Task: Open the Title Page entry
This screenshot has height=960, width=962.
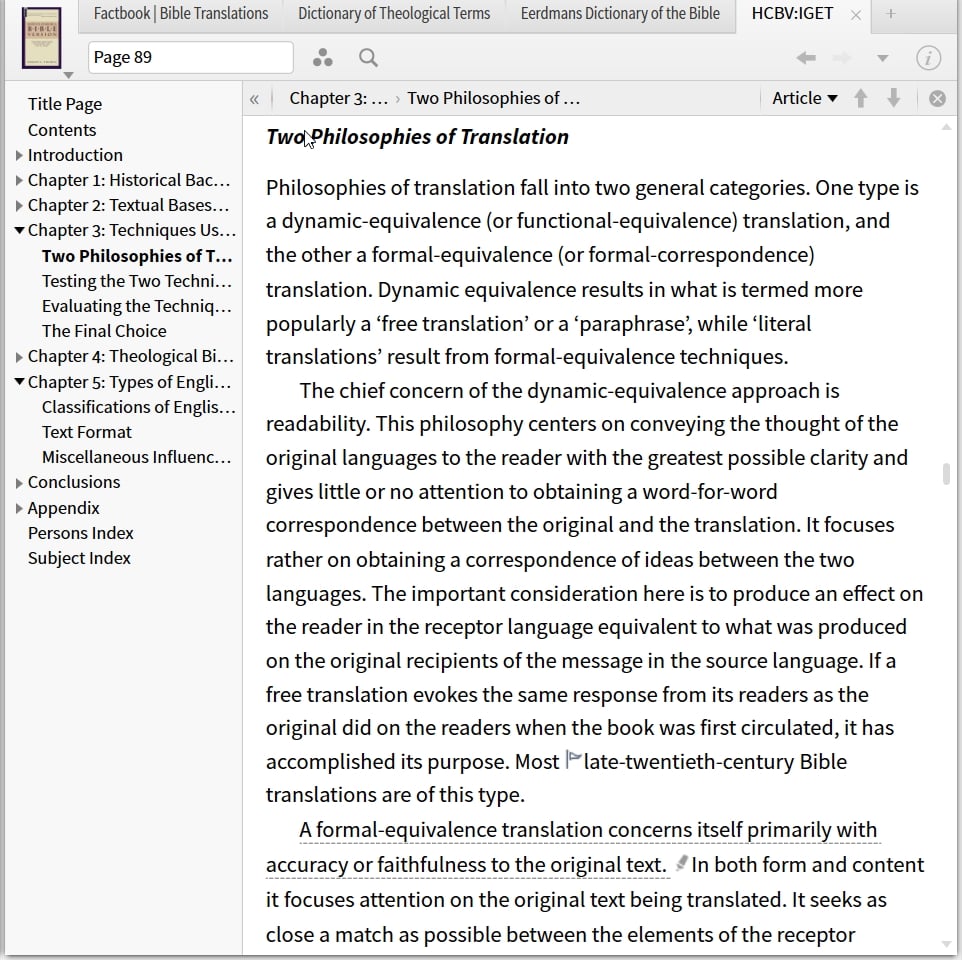Action: (x=64, y=104)
